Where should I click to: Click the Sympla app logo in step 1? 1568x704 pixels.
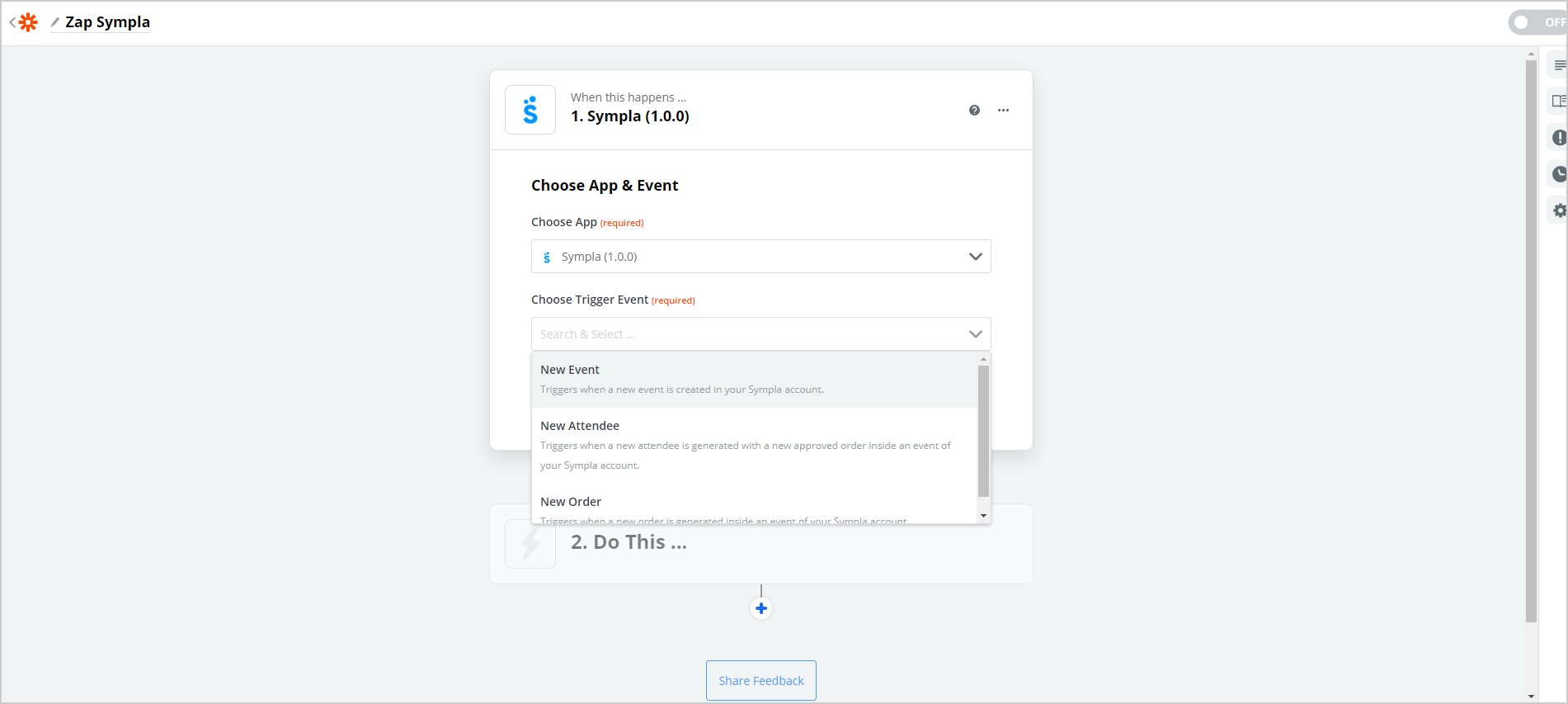530,110
